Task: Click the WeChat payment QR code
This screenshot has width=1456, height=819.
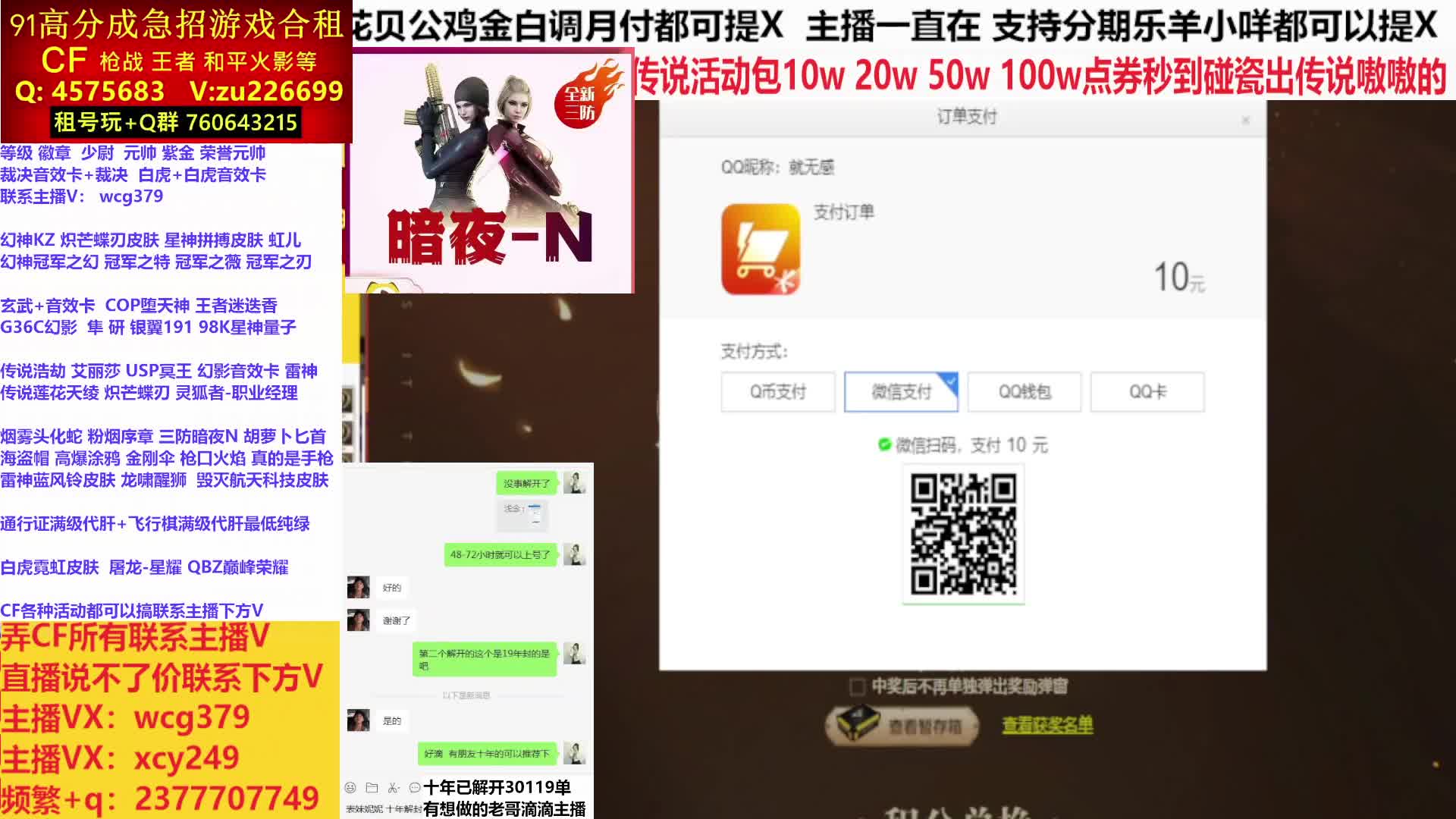Action: pyautogui.click(x=963, y=534)
